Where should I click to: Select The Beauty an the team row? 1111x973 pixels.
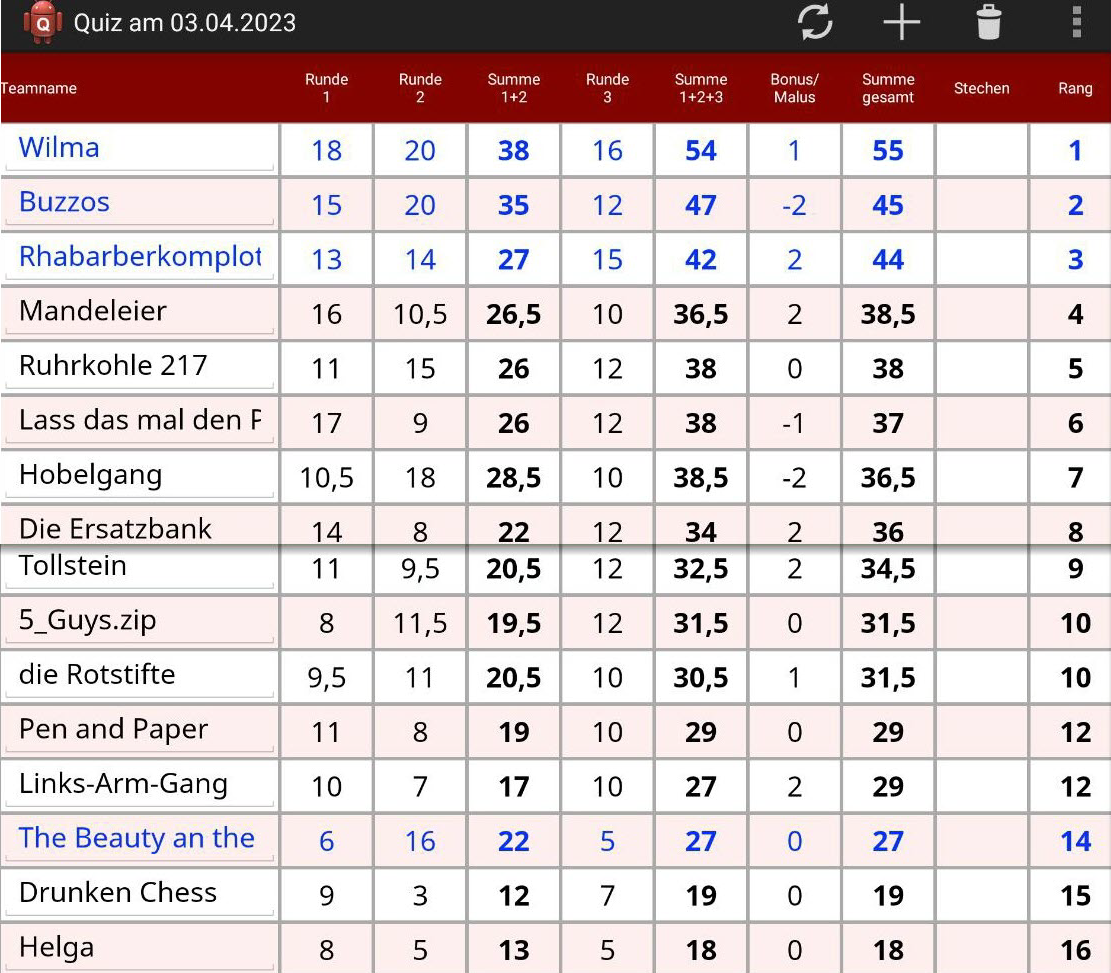pyautogui.click(x=138, y=839)
